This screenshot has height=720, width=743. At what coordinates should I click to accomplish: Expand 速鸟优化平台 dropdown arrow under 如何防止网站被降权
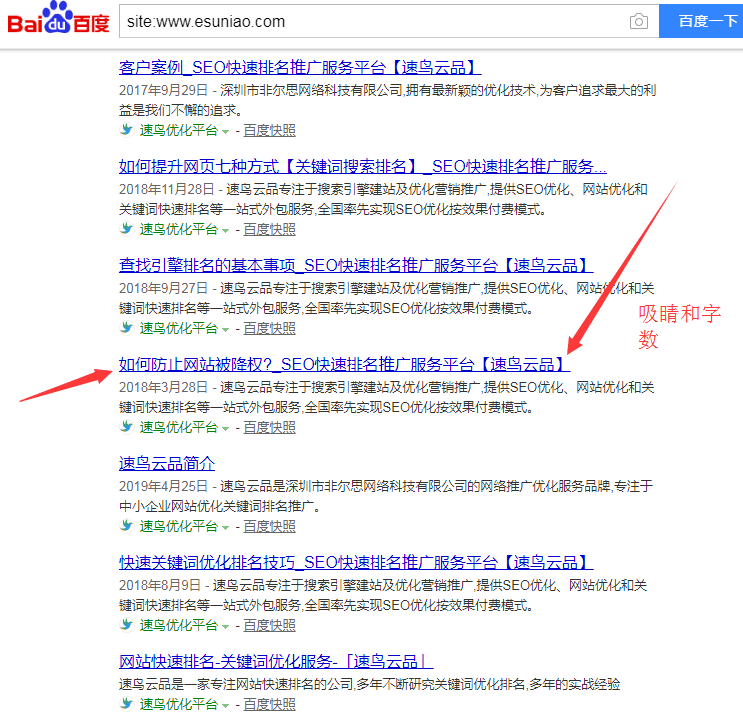[x=226, y=429]
